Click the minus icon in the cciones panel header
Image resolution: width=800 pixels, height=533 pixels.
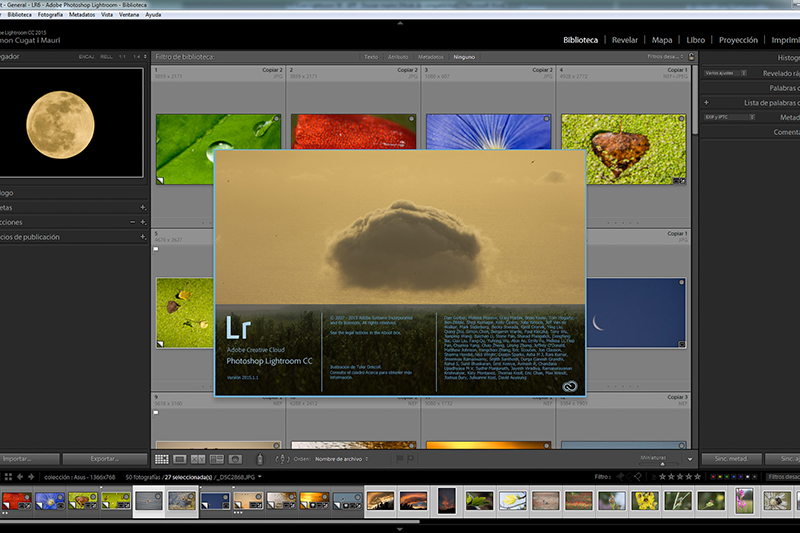pos(133,222)
